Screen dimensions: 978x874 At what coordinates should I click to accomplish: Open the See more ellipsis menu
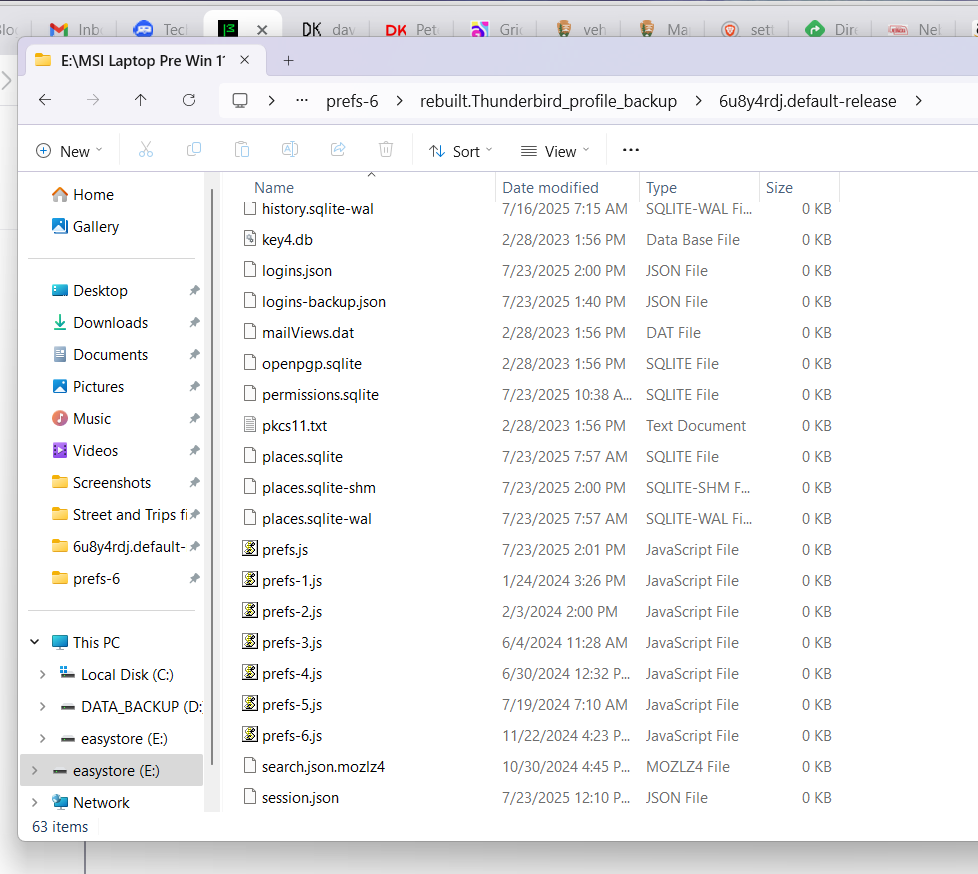coord(630,150)
